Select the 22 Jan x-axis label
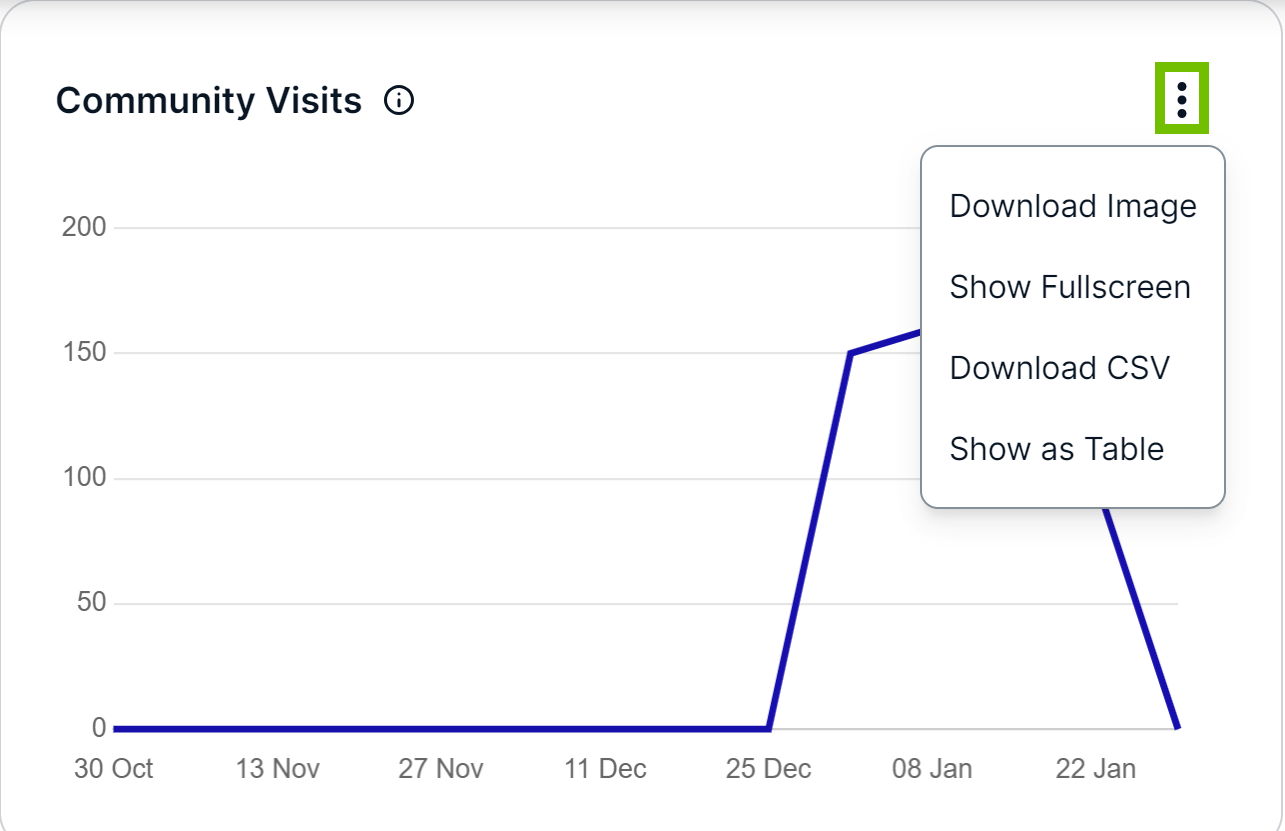This screenshot has width=1285, height=831. (1096, 769)
